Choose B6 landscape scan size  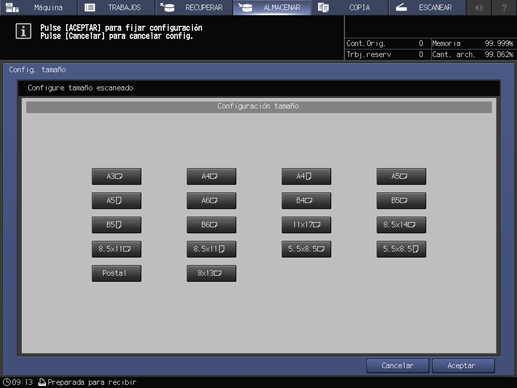(211, 225)
